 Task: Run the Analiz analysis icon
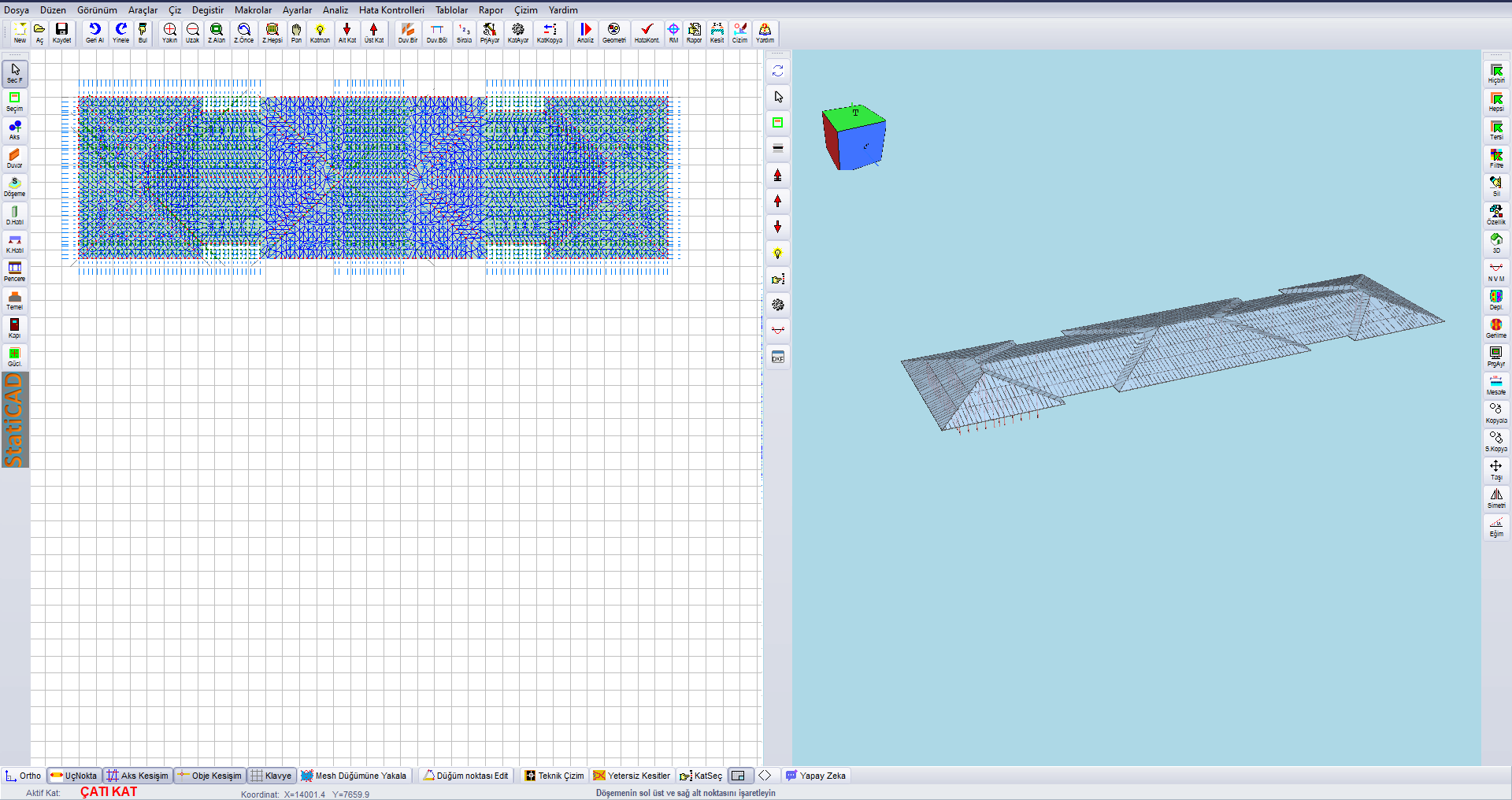pyautogui.click(x=585, y=33)
